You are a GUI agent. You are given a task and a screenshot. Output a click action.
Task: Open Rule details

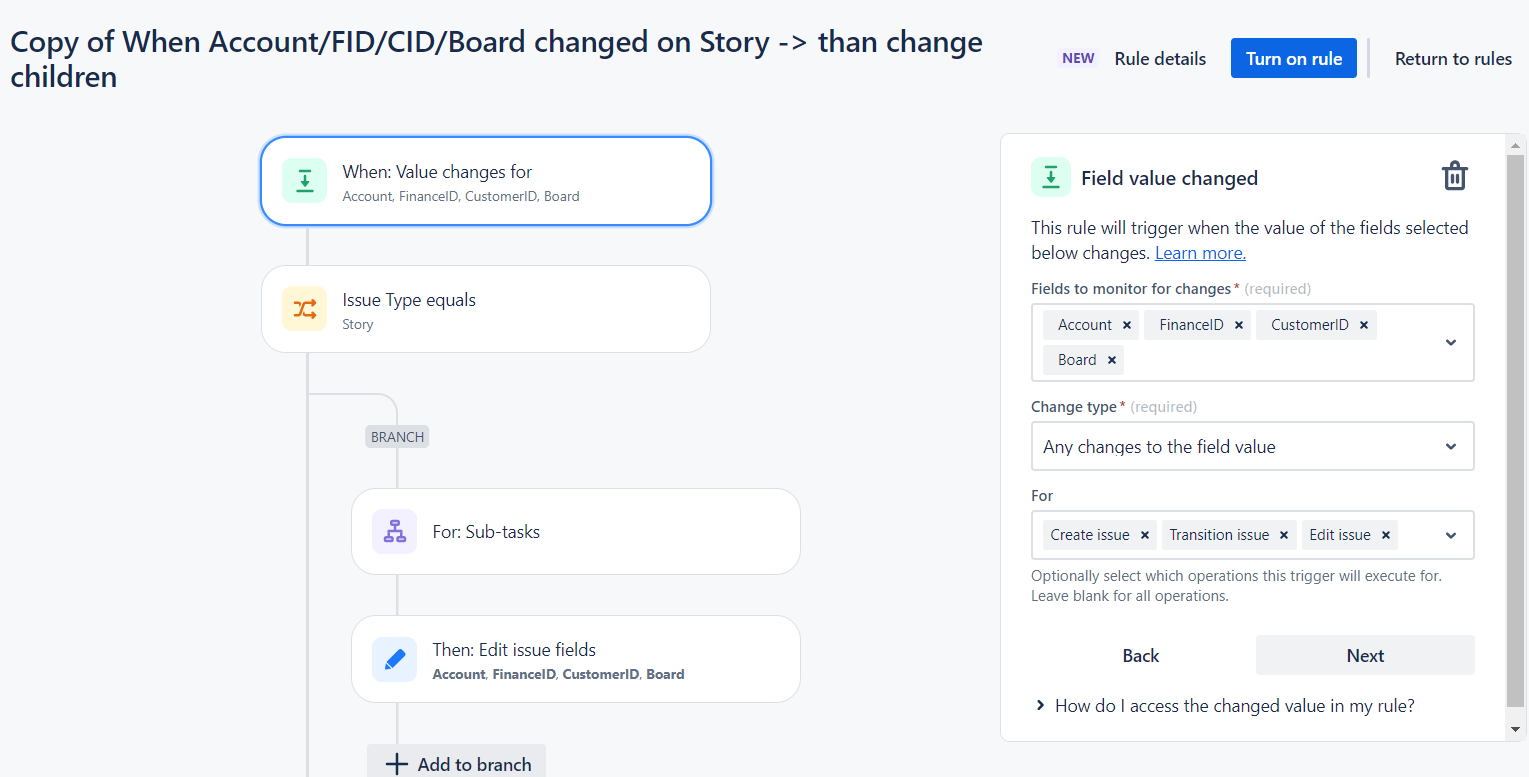click(x=1160, y=59)
